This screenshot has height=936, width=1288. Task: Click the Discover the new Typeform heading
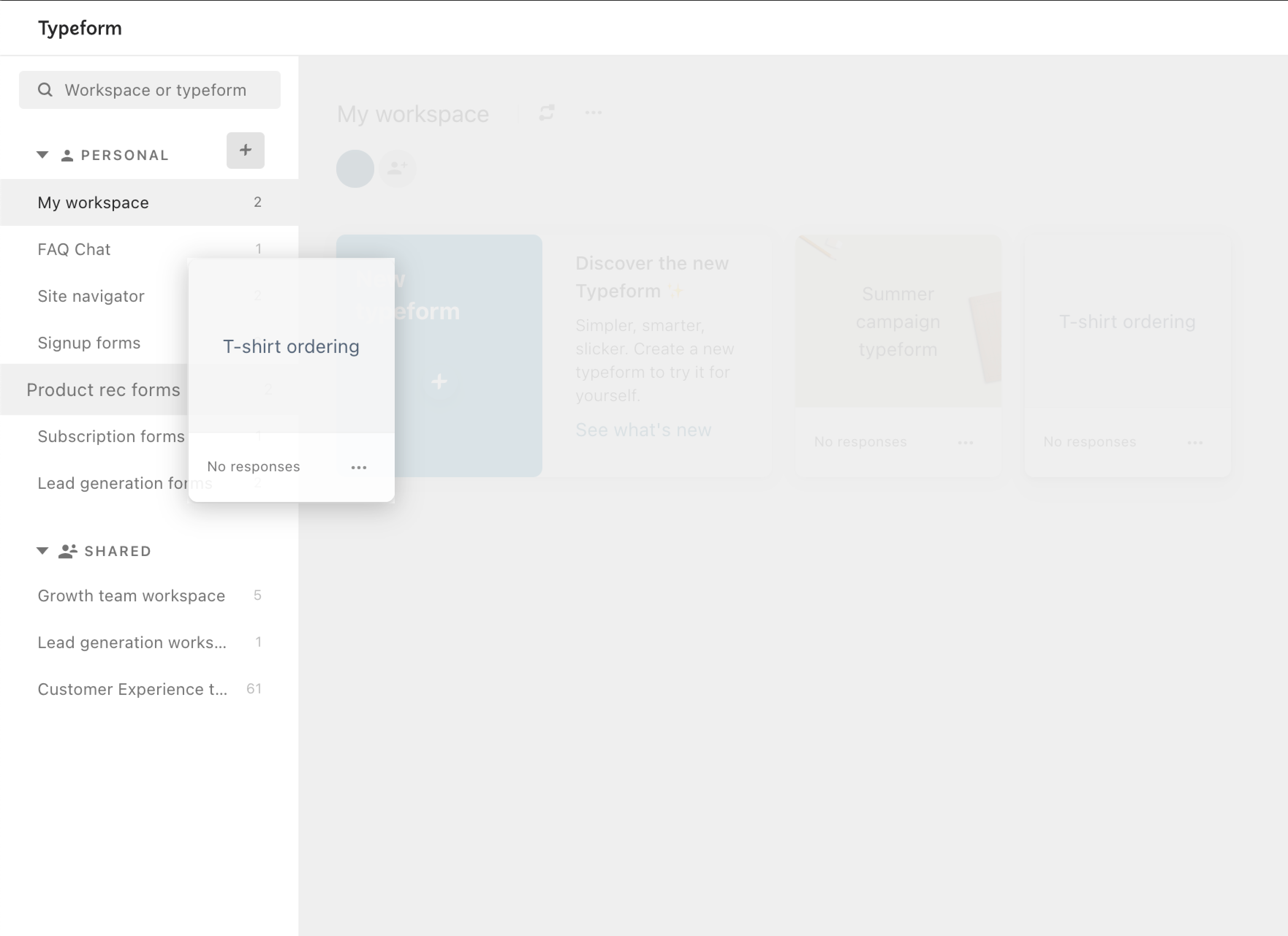click(x=652, y=277)
